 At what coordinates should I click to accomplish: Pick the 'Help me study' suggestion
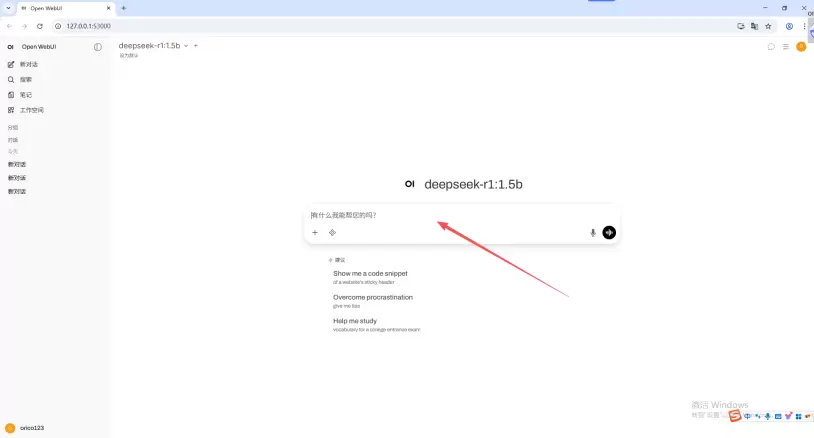(x=355, y=321)
